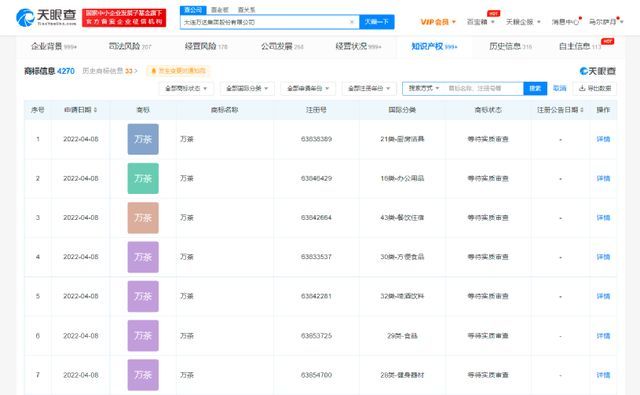Screen dimensions: 640x395
Task: Open the 知识产权 tab
Action: point(434,46)
